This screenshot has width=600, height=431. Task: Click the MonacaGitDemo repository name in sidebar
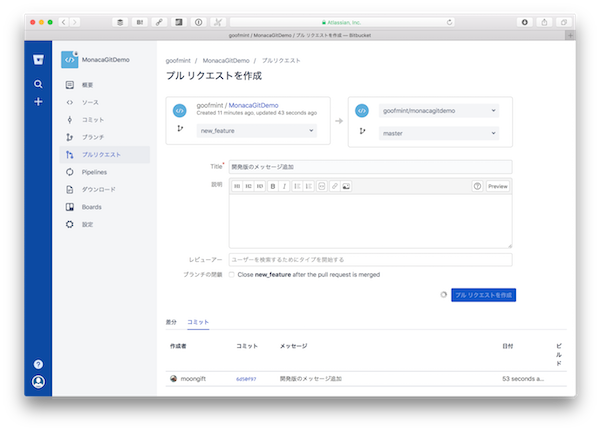(106, 60)
